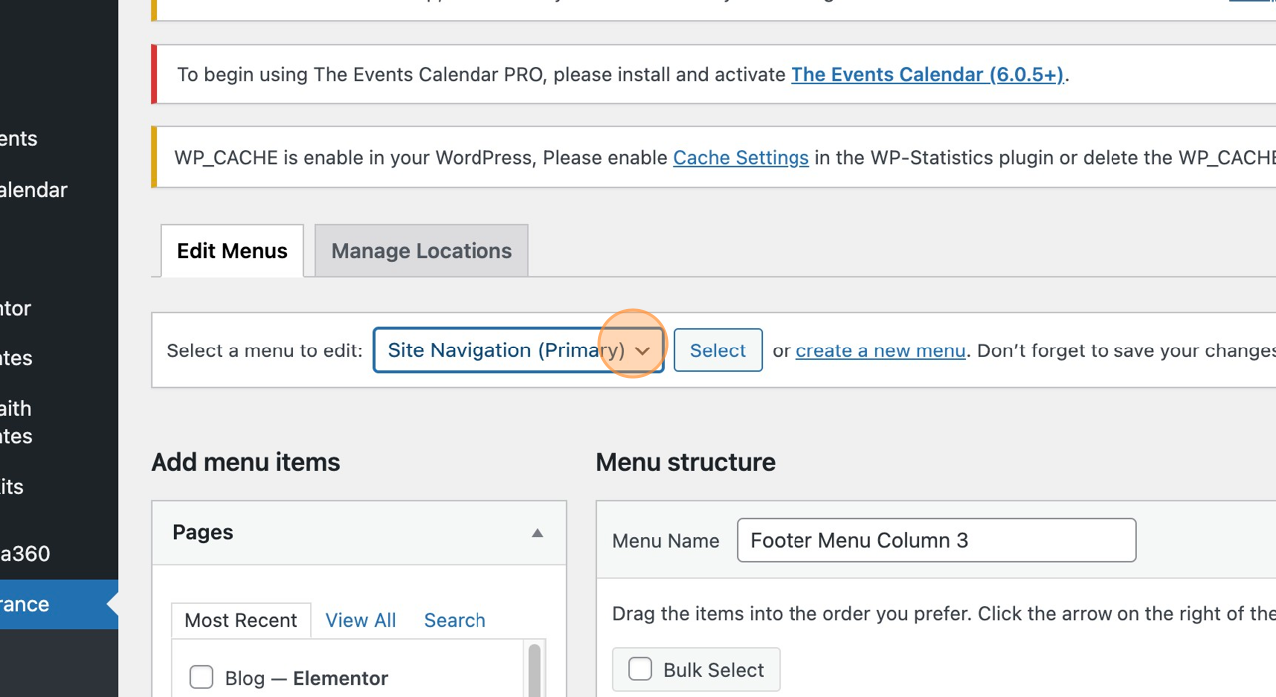Screen dimensions: 1276x697
Task: Check the Blog — Elementor page checkbox
Action: (x=201, y=677)
